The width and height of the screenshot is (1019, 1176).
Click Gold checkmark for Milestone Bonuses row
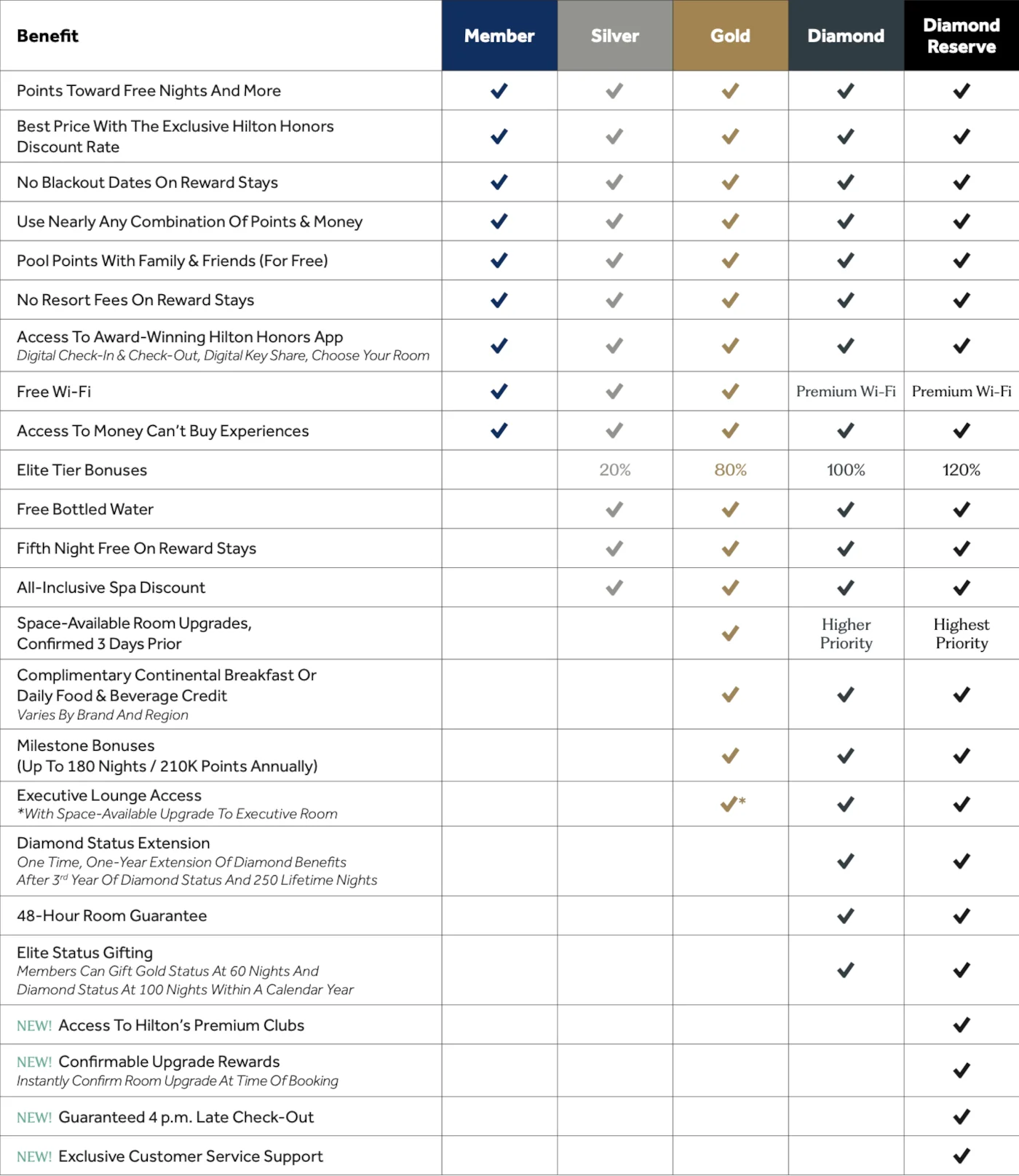pos(730,756)
